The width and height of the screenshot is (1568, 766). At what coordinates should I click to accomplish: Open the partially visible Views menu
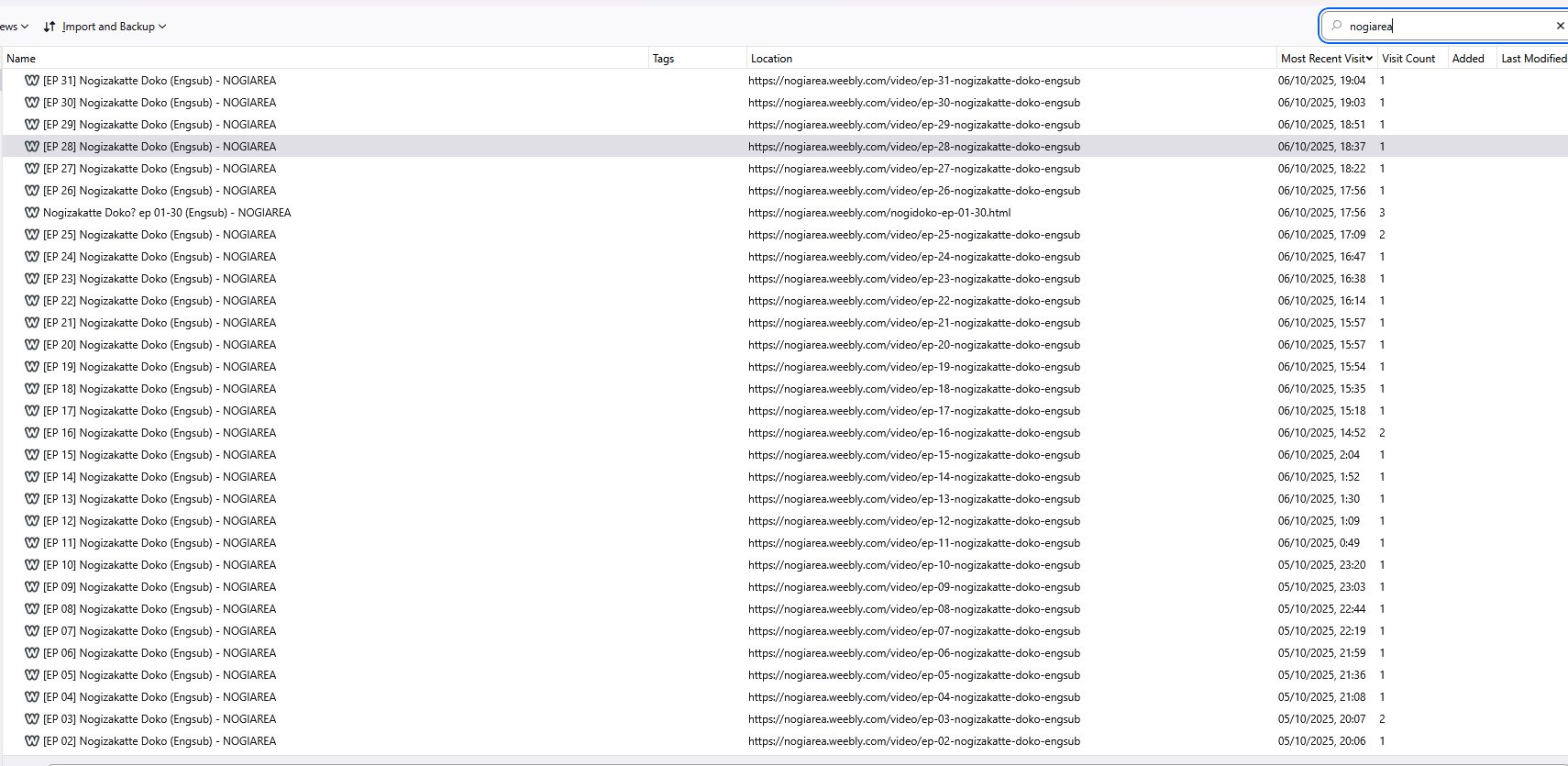coord(14,27)
